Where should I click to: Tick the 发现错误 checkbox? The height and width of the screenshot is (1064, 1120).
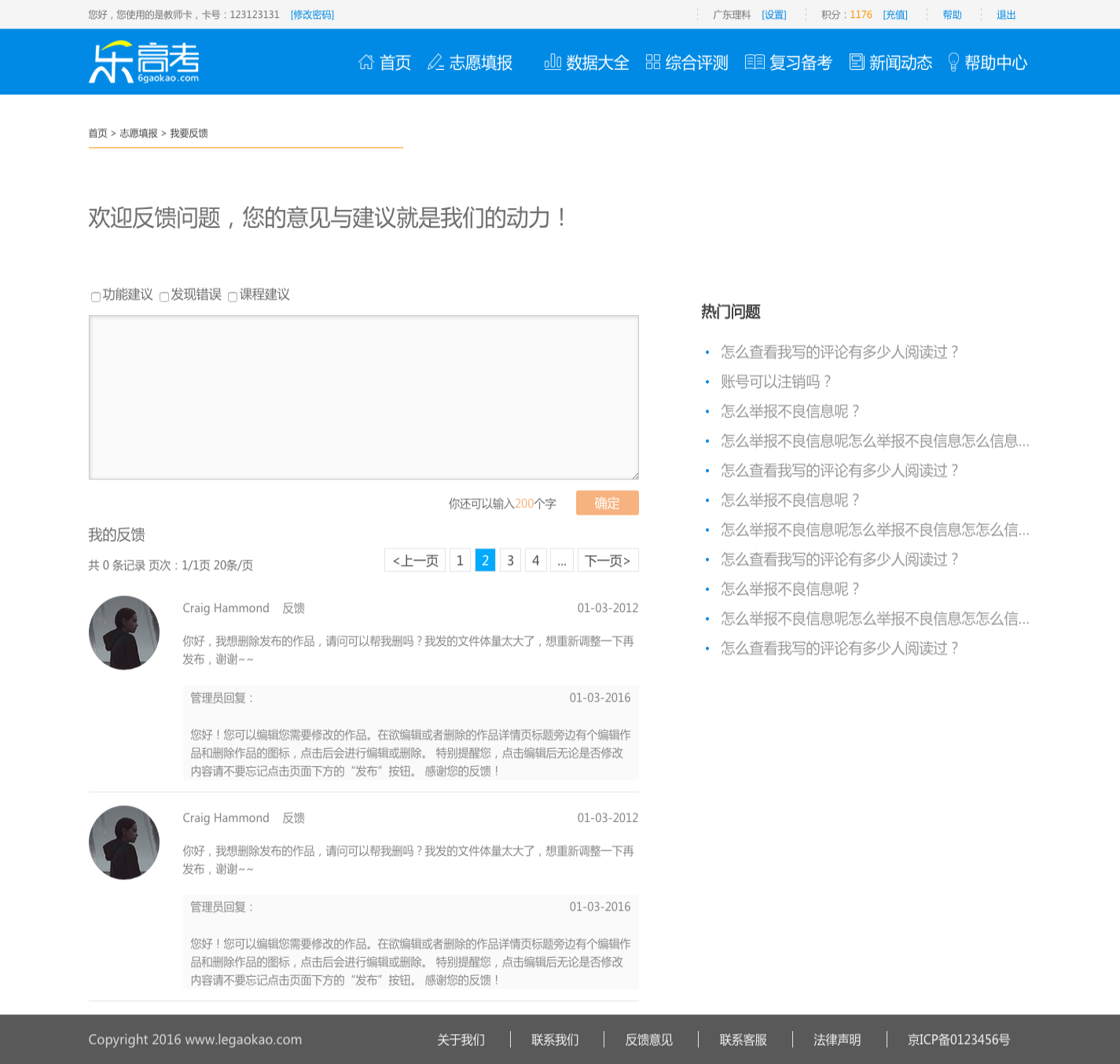click(x=164, y=297)
